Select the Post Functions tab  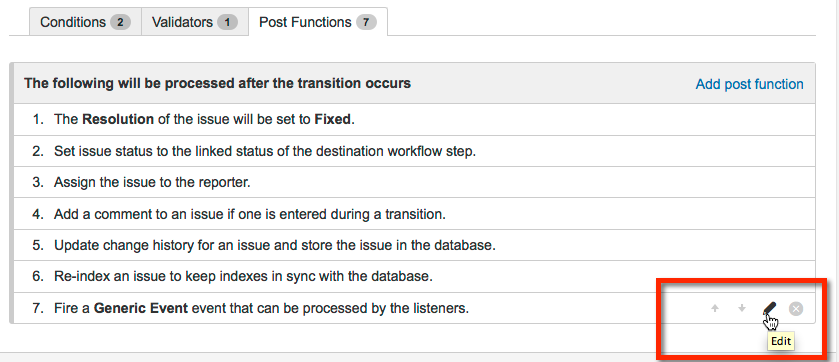(x=318, y=22)
